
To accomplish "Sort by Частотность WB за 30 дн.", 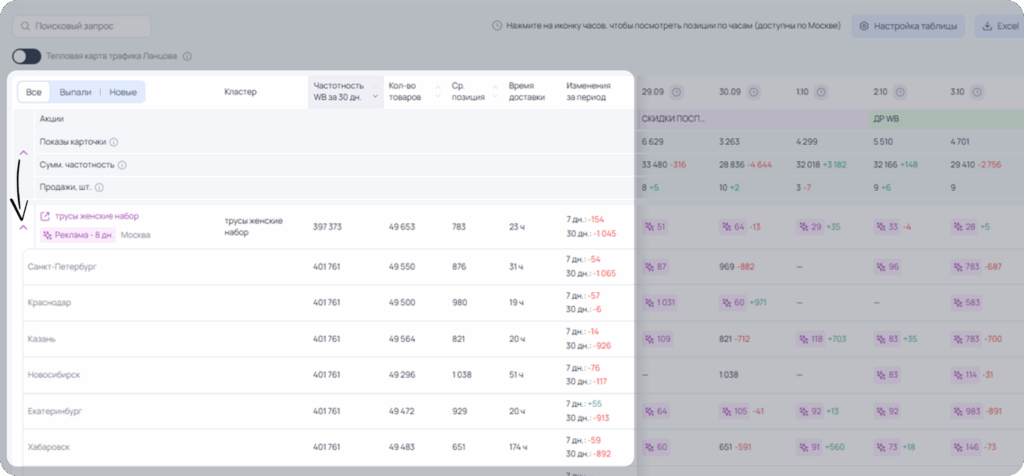I will click(345, 91).
